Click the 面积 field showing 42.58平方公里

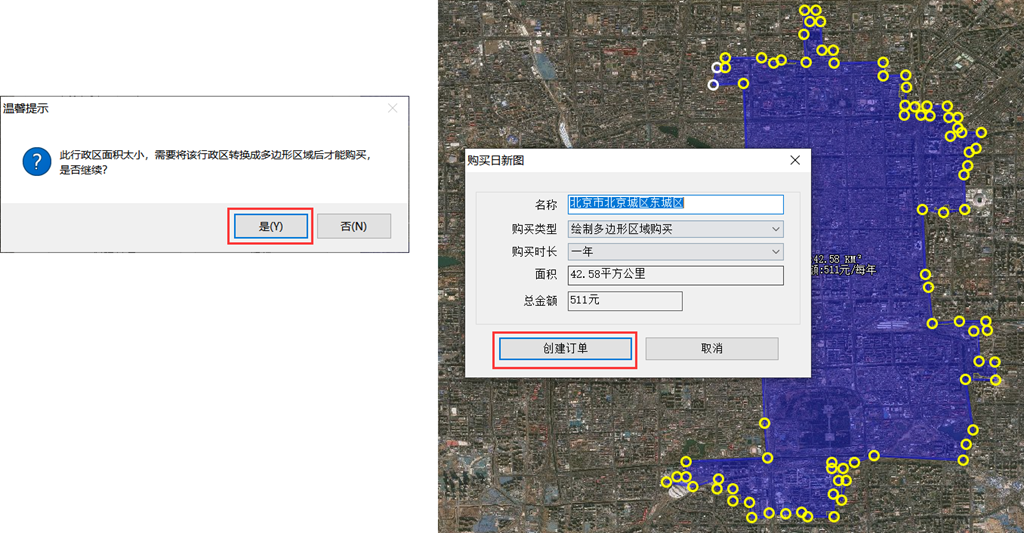675,275
